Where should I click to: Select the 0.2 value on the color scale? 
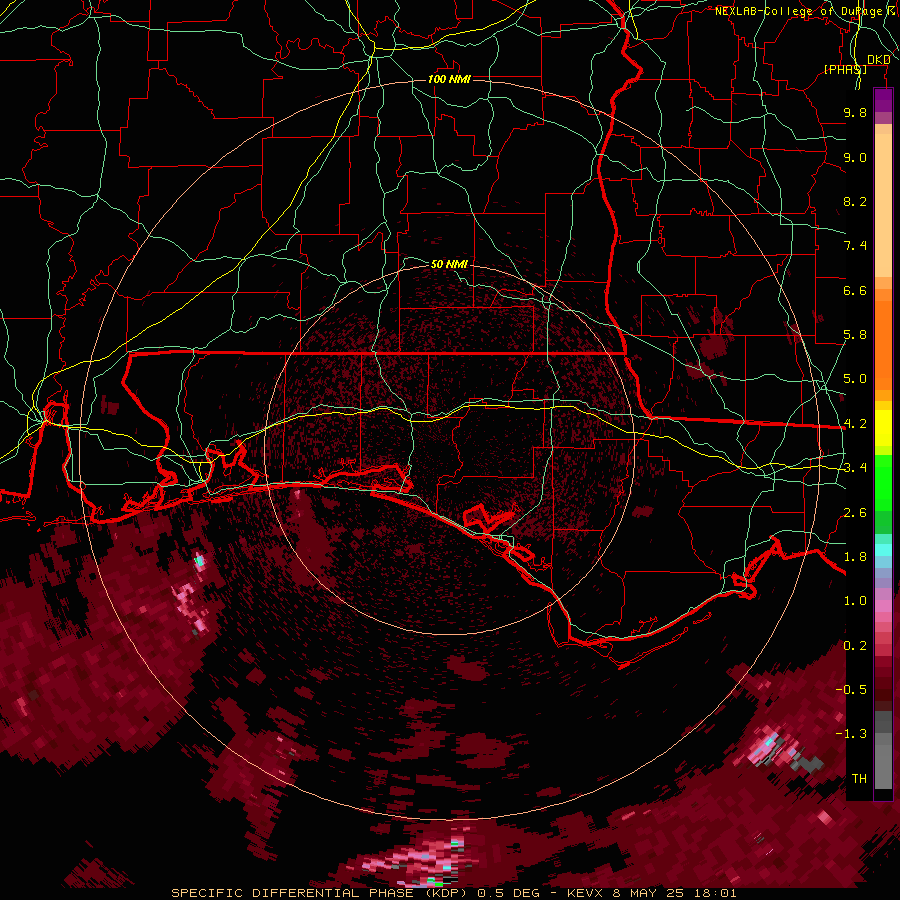855,646
